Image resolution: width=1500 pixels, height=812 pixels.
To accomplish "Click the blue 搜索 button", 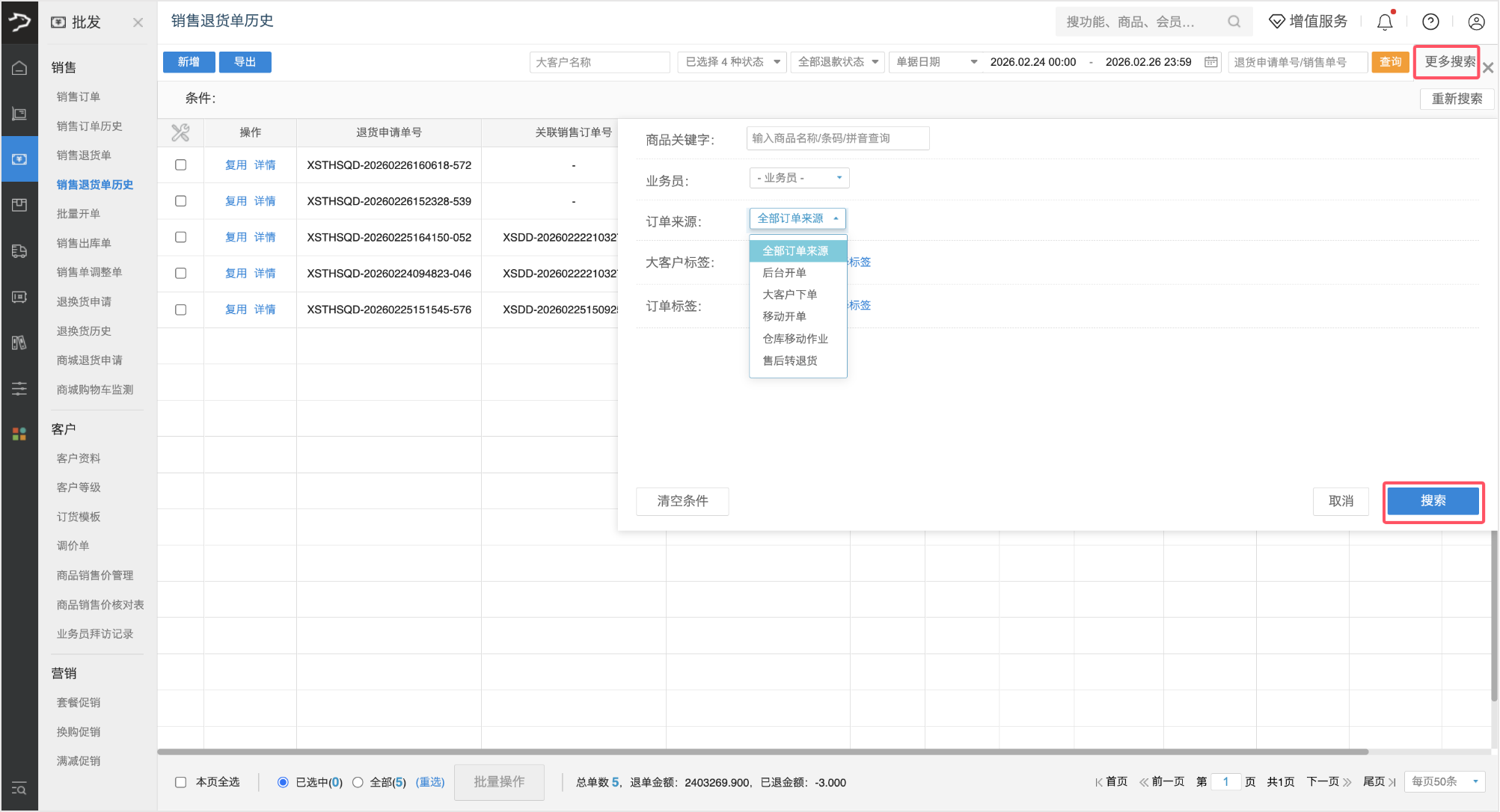I will pos(1433,501).
